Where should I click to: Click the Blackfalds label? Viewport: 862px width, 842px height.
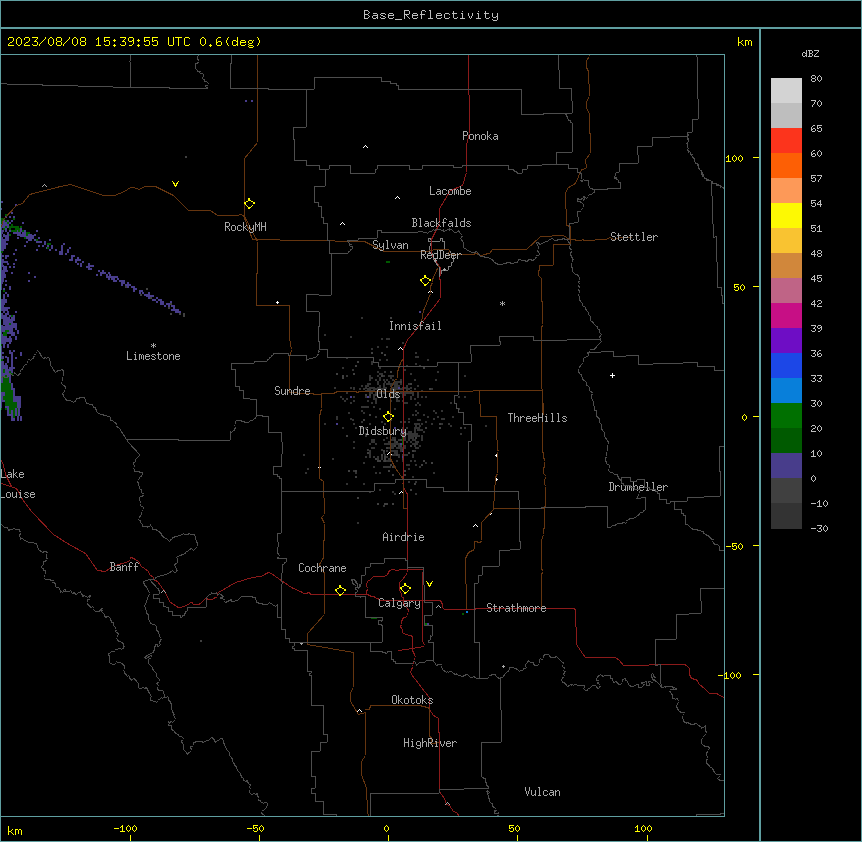coord(441,223)
